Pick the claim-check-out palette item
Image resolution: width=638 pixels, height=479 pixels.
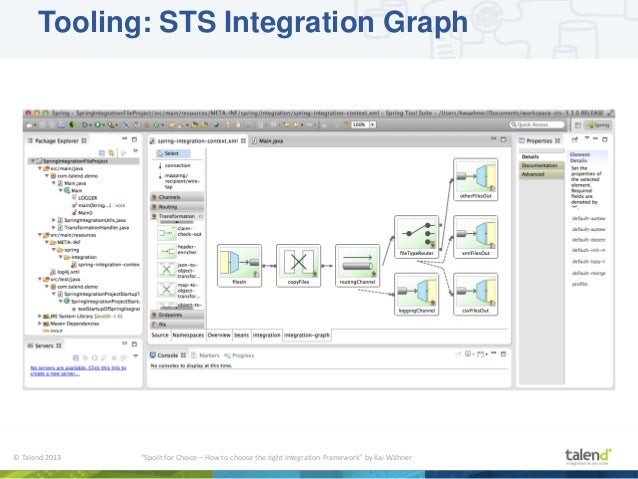179,232
